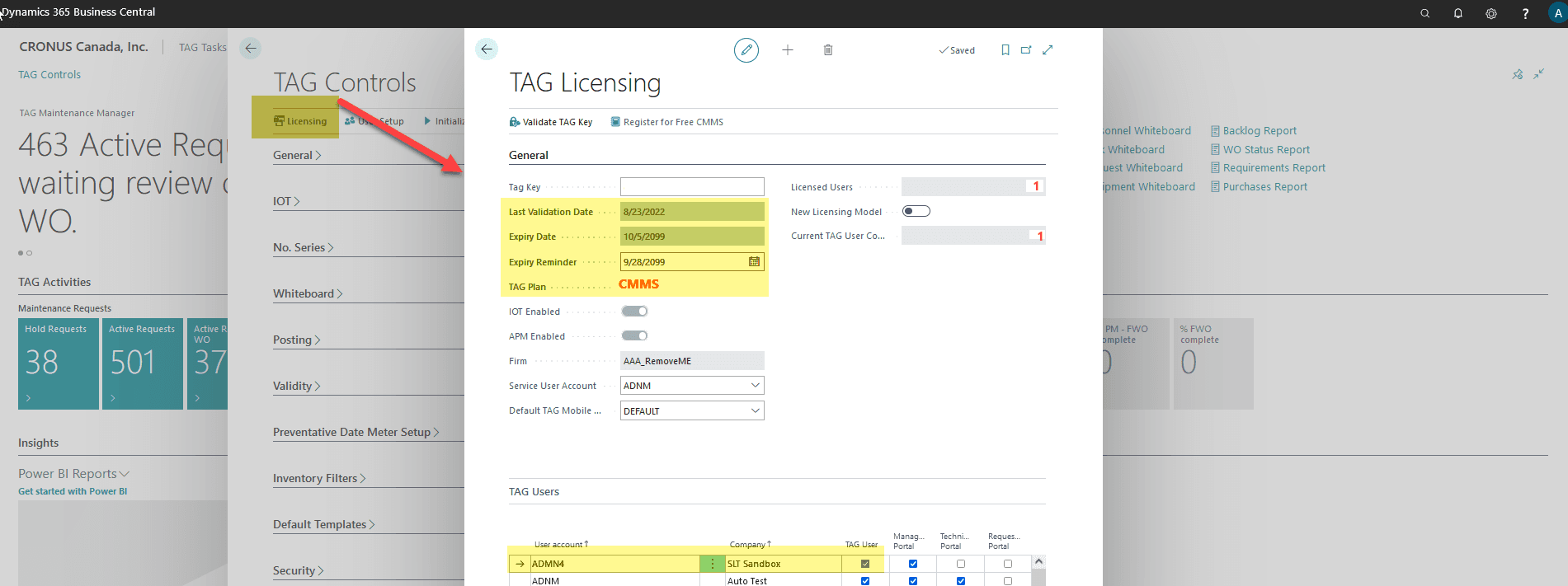Toggle the New Licensing Model switch
This screenshot has height=586, width=1568.
tap(916, 212)
